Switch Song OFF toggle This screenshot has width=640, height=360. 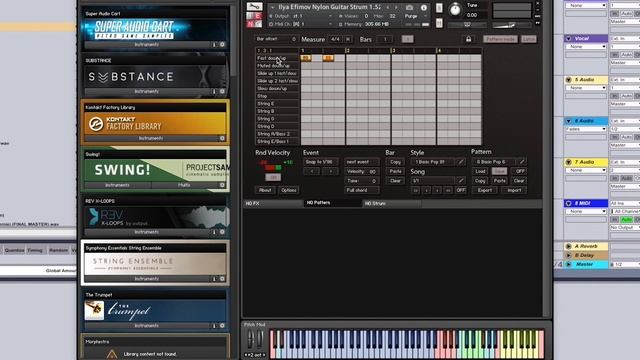click(461, 190)
